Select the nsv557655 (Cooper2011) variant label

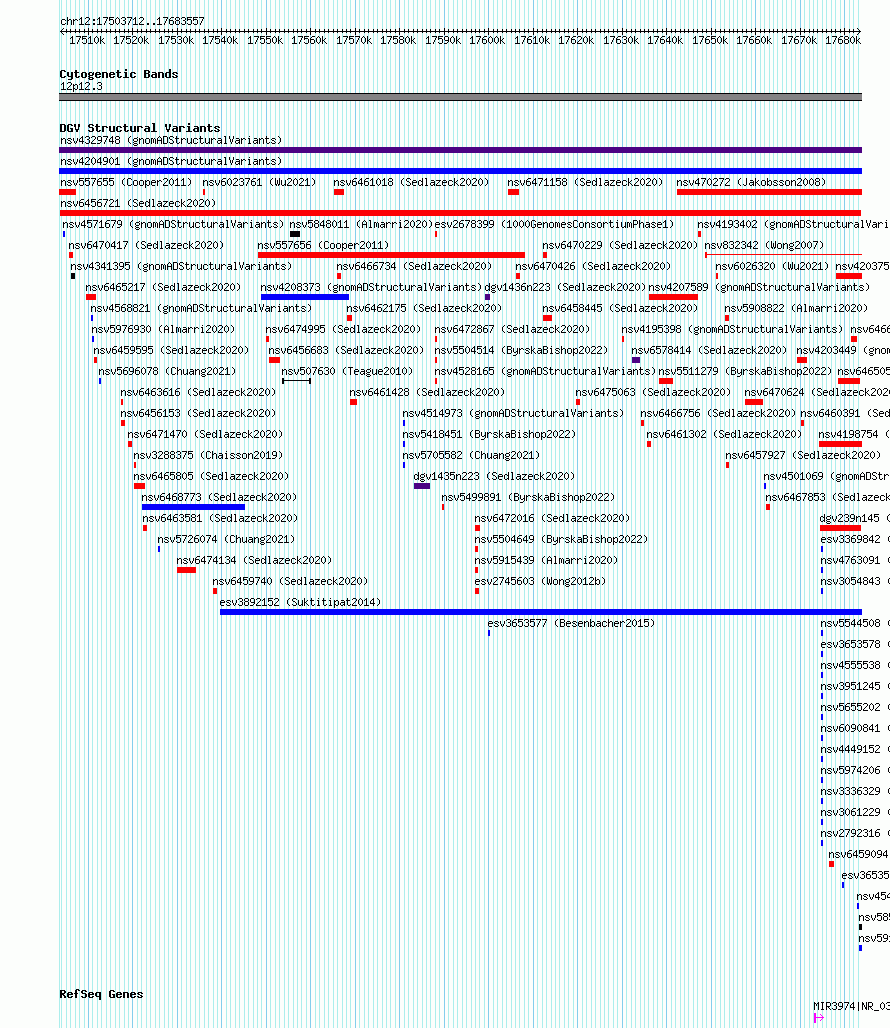pyautogui.click(x=126, y=182)
